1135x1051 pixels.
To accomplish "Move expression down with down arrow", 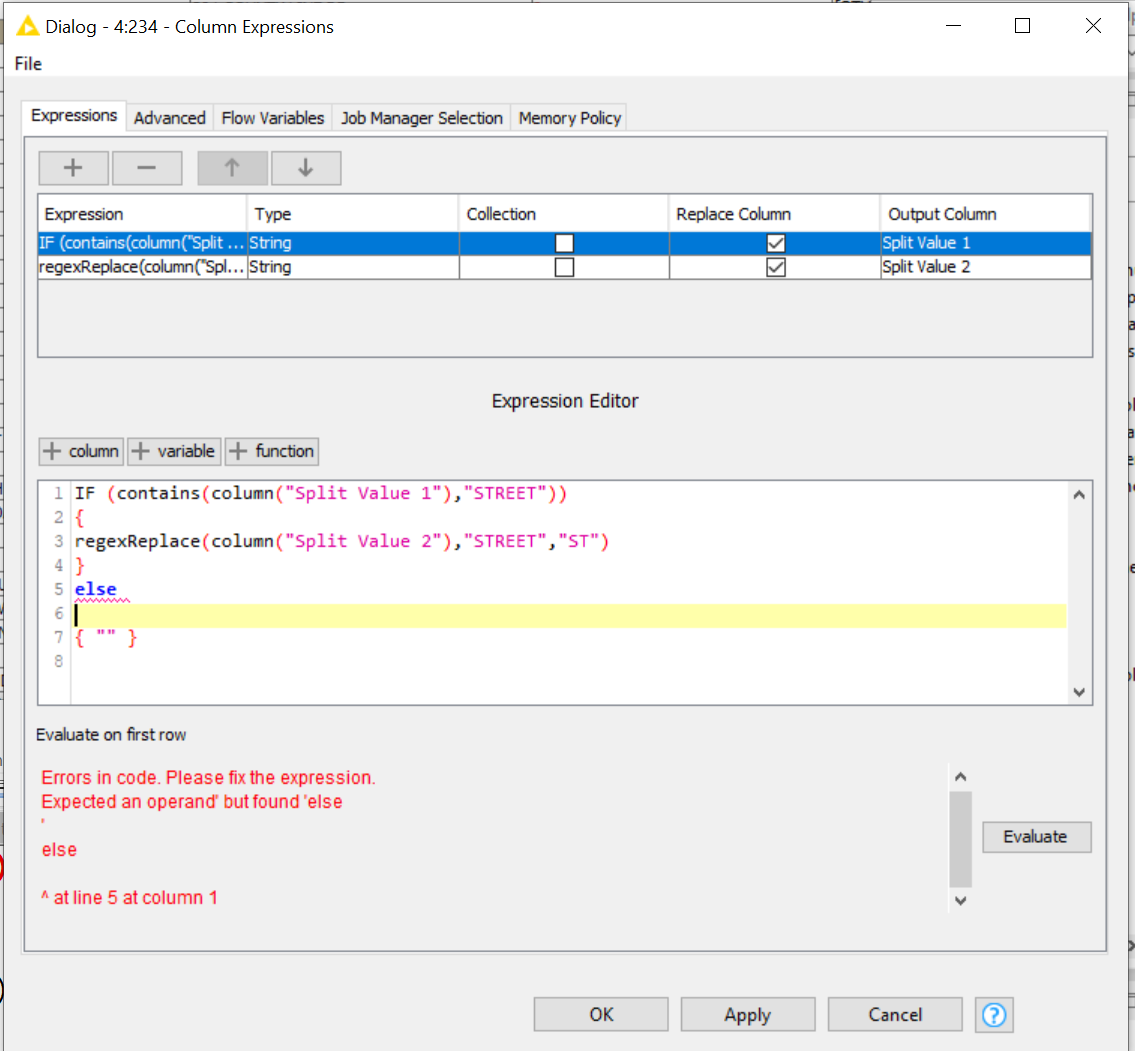I will (x=306, y=168).
